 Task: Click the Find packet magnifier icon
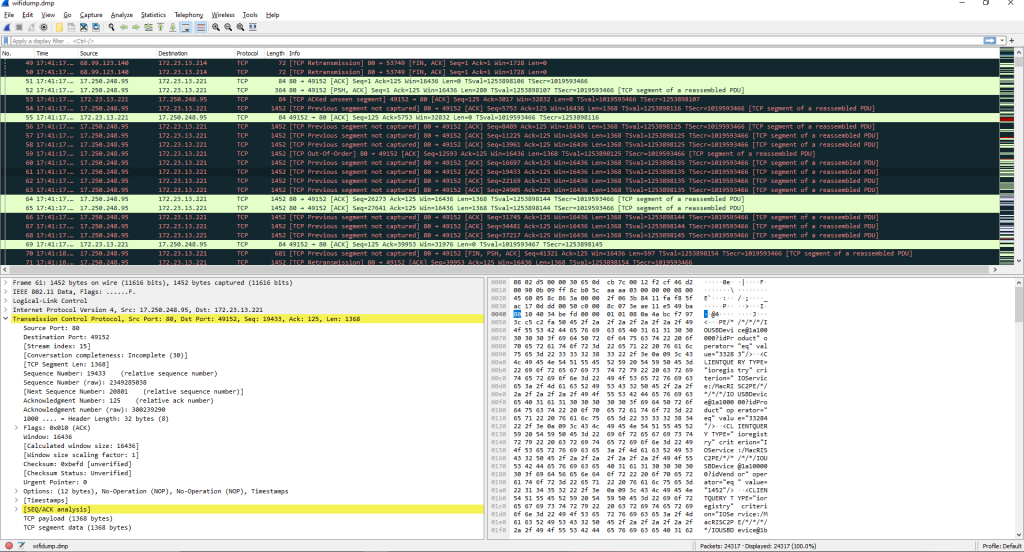(110, 28)
